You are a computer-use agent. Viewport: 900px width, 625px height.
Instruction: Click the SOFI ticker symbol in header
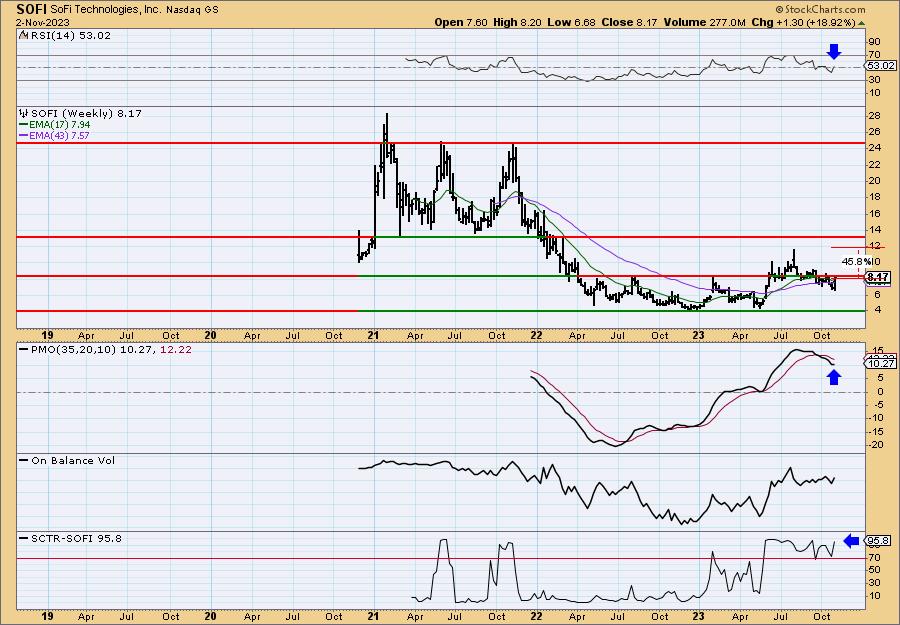coord(32,9)
